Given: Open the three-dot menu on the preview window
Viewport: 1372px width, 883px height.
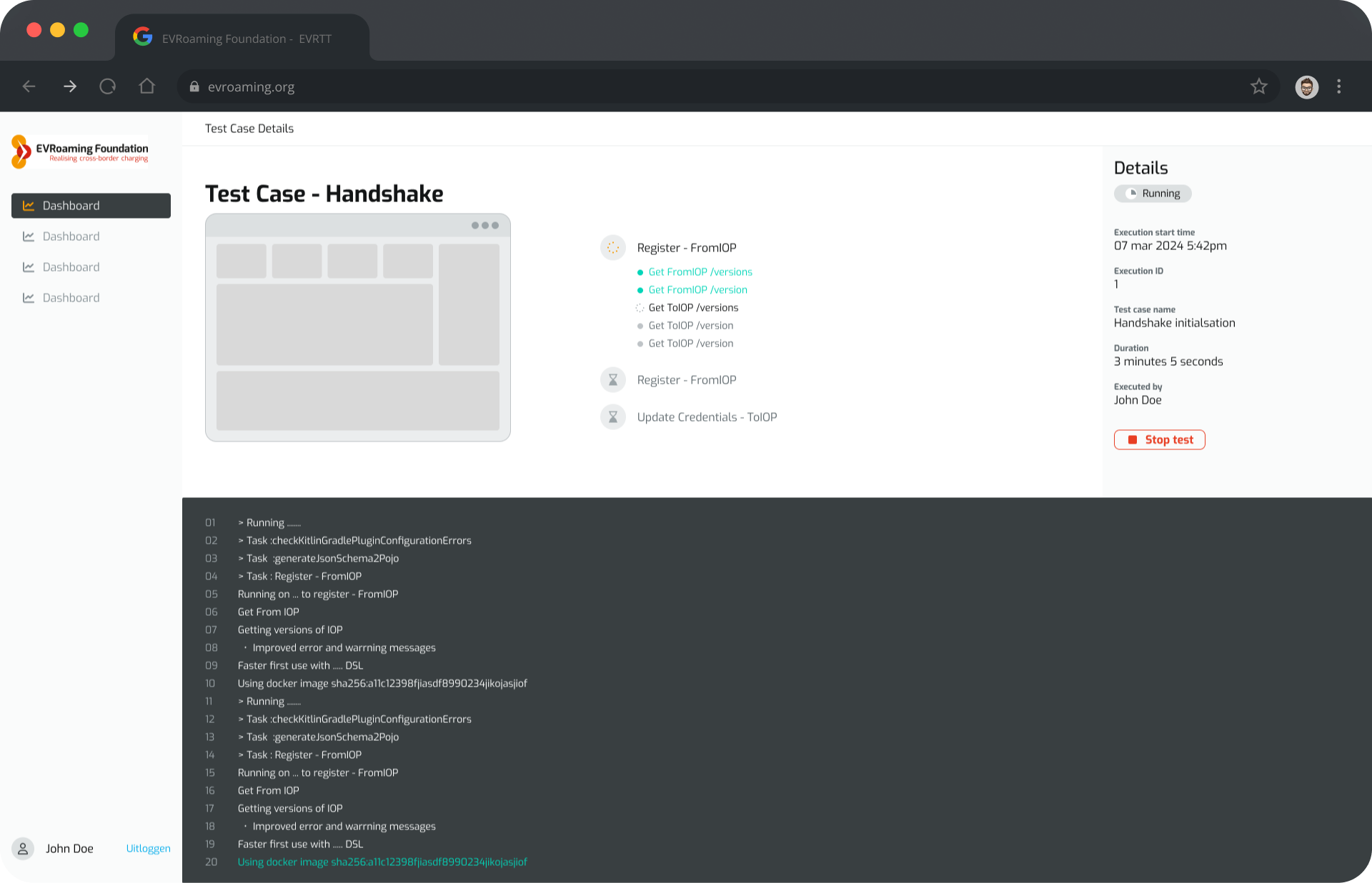Looking at the screenshot, I should tap(485, 225).
